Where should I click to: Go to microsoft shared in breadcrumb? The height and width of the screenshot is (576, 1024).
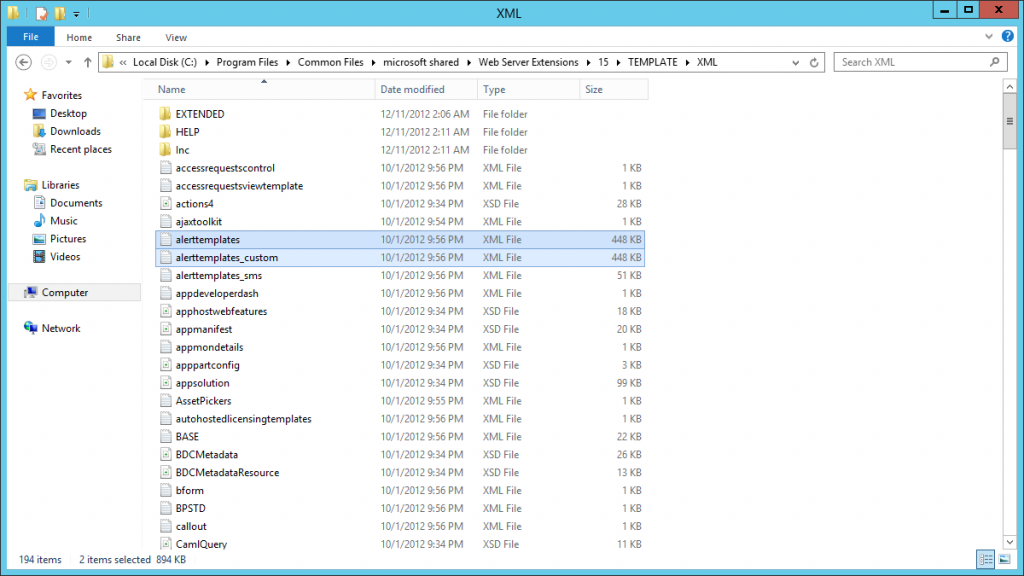tap(421, 62)
